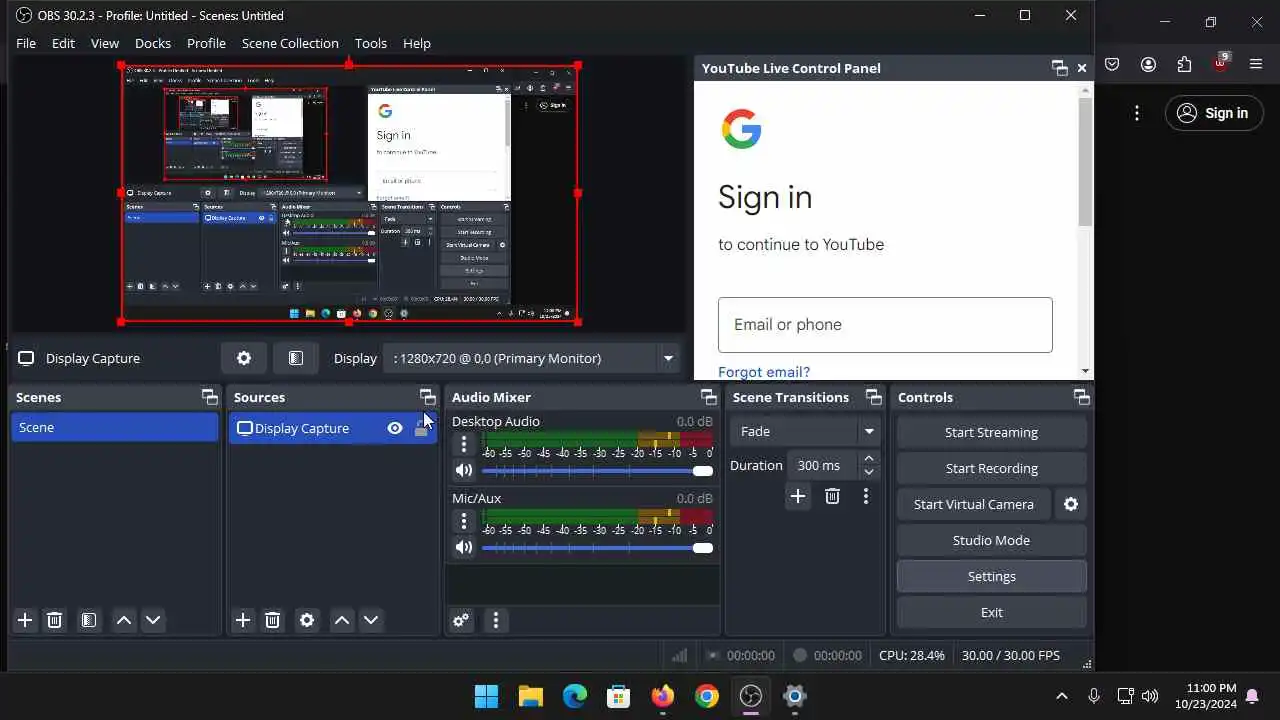Add a scene transition with plus icon
Screen dimensions: 1280x720
(x=797, y=496)
